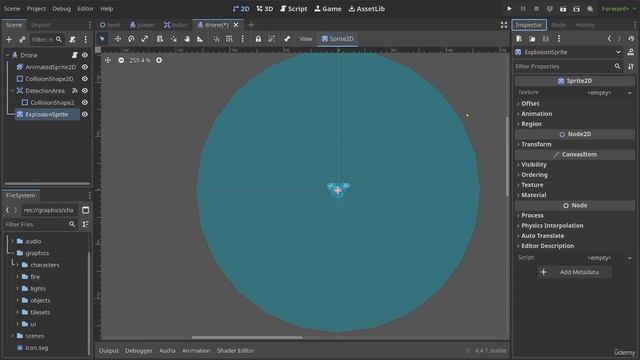Toggle smart snap in toolbar

[216, 39]
